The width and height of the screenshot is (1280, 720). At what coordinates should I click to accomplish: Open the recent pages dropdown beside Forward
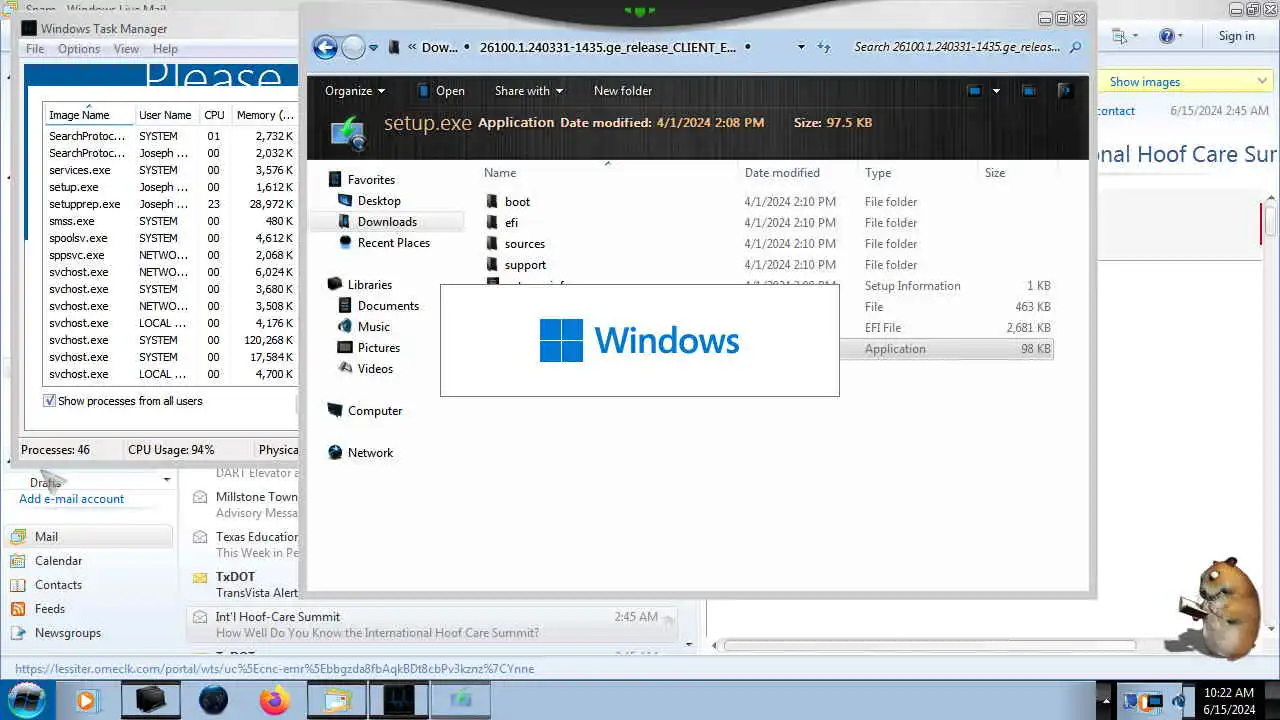click(x=374, y=47)
